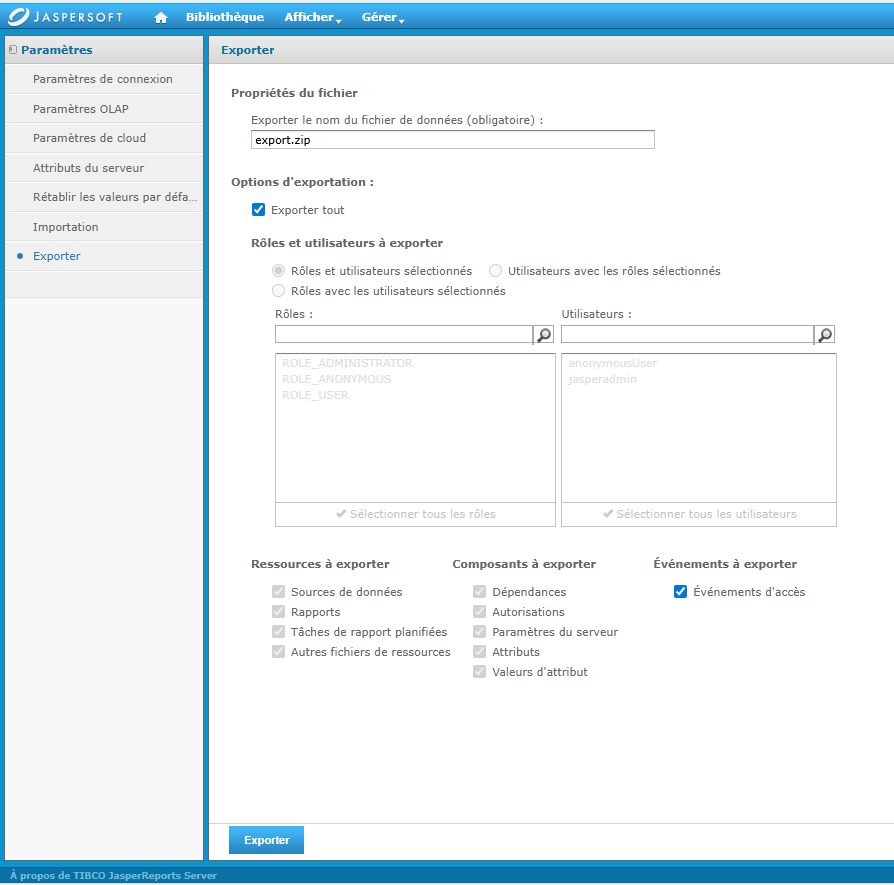The height and width of the screenshot is (885, 894).
Task: Open À propos de TIBCO JasperReports Server
Action: (113, 875)
